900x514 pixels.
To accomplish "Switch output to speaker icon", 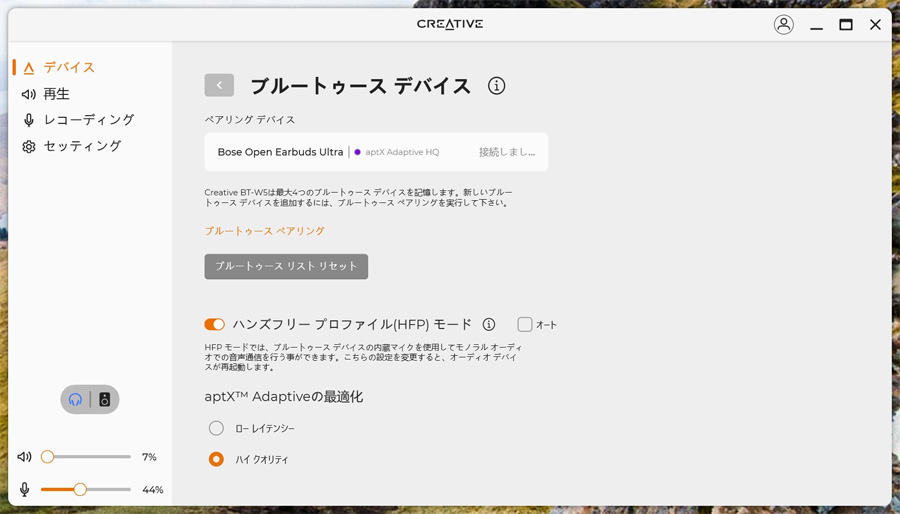I will 104,399.
